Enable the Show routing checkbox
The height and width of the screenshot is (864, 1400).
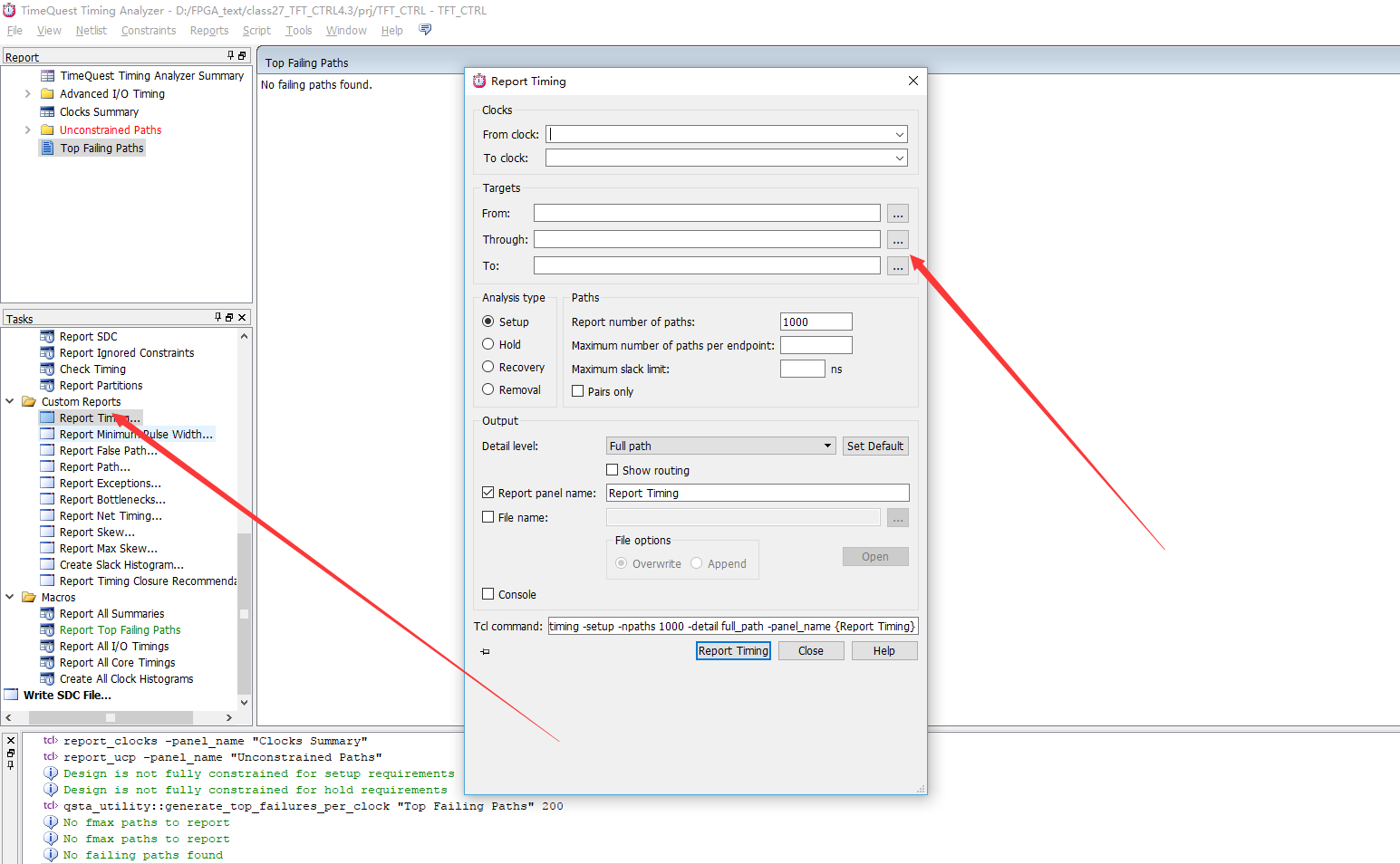pyautogui.click(x=613, y=470)
